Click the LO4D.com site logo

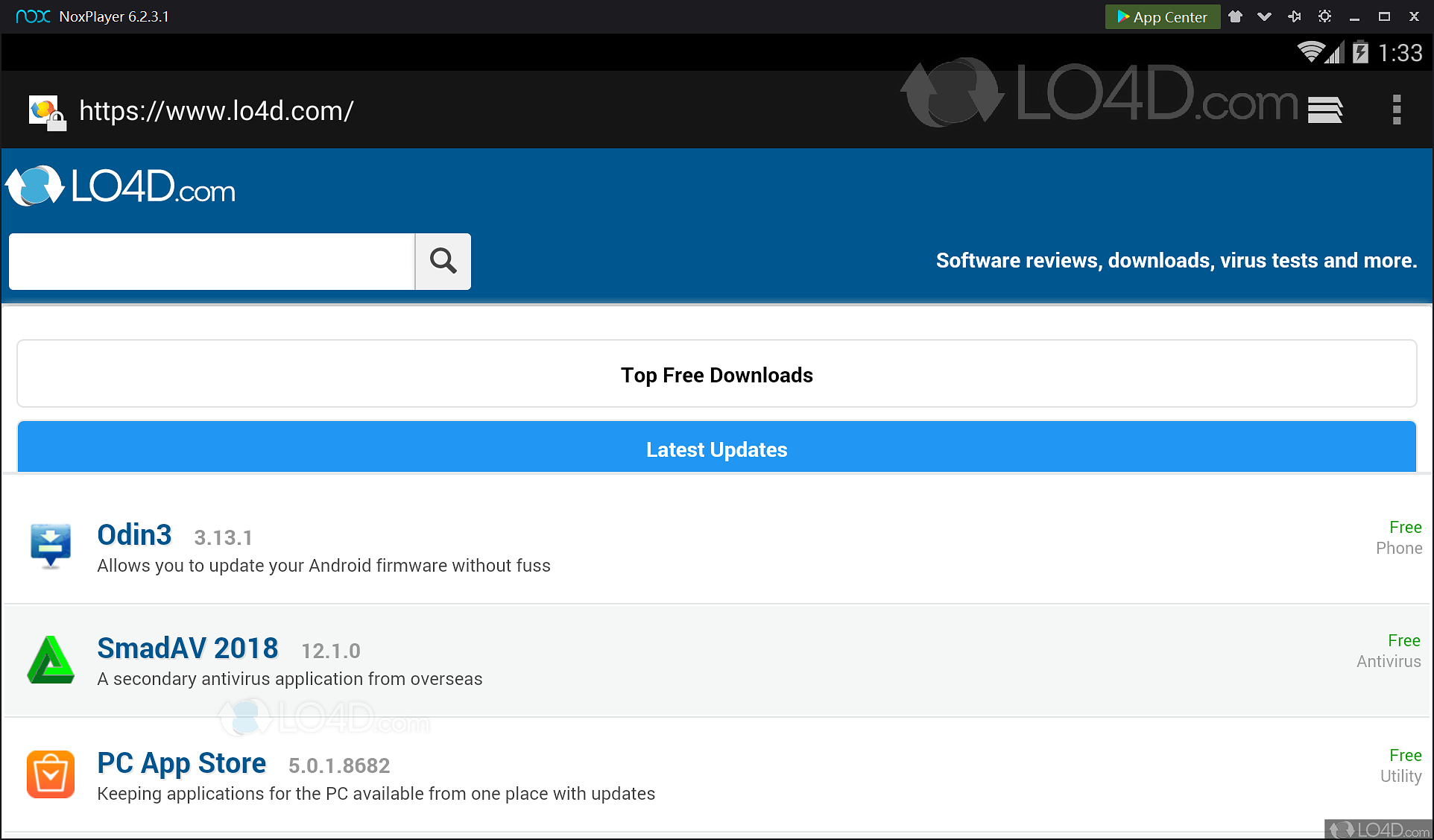(121, 186)
